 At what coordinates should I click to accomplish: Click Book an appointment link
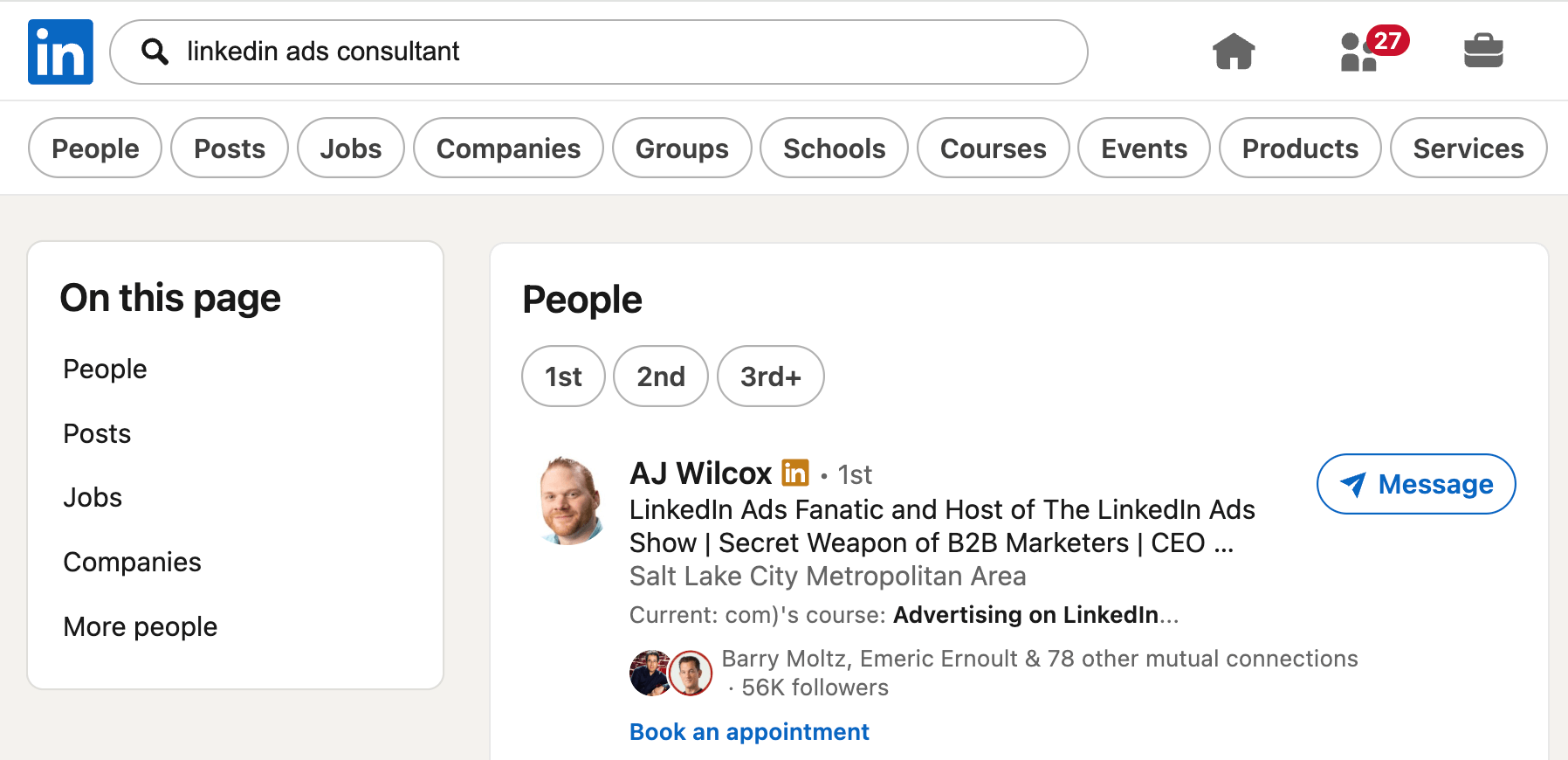point(749,731)
